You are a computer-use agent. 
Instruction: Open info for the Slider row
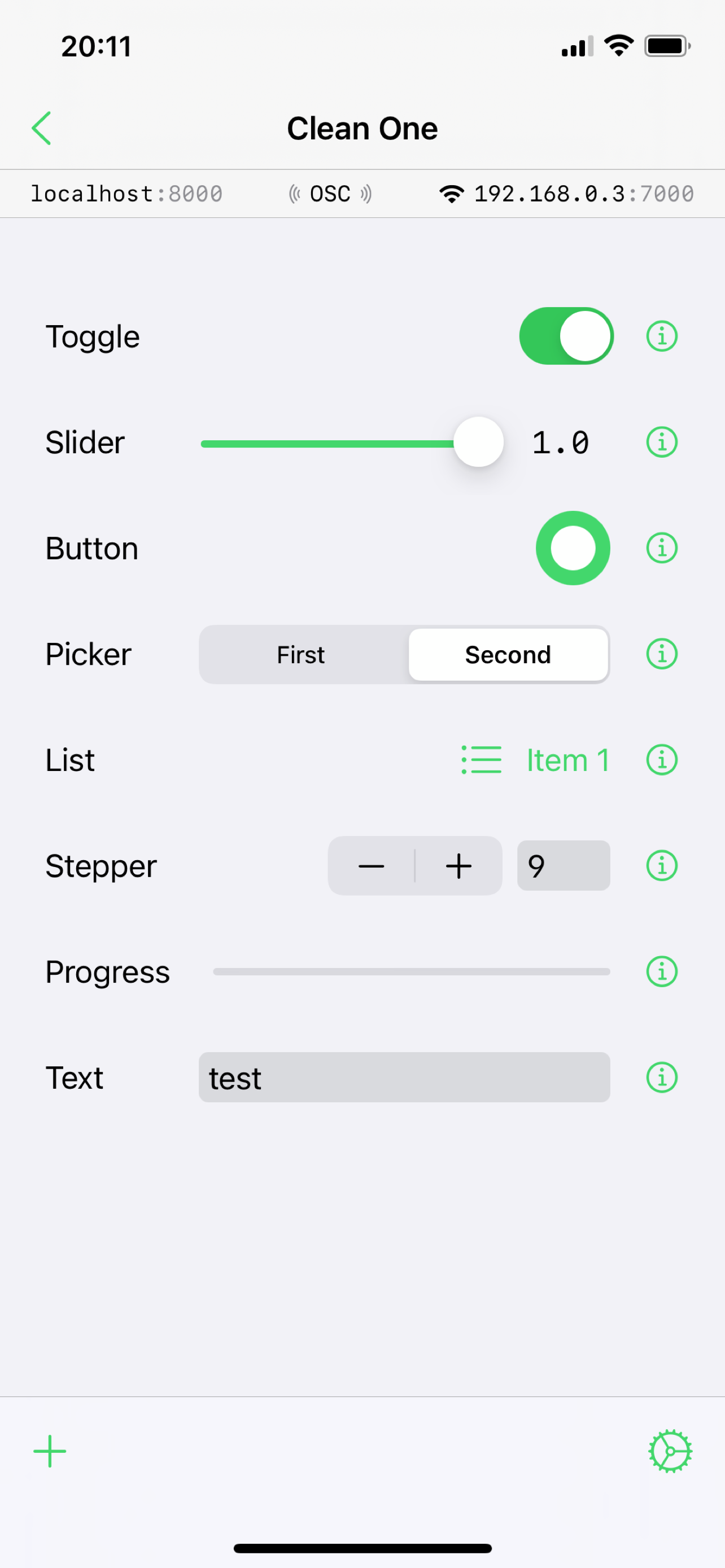point(662,442)
